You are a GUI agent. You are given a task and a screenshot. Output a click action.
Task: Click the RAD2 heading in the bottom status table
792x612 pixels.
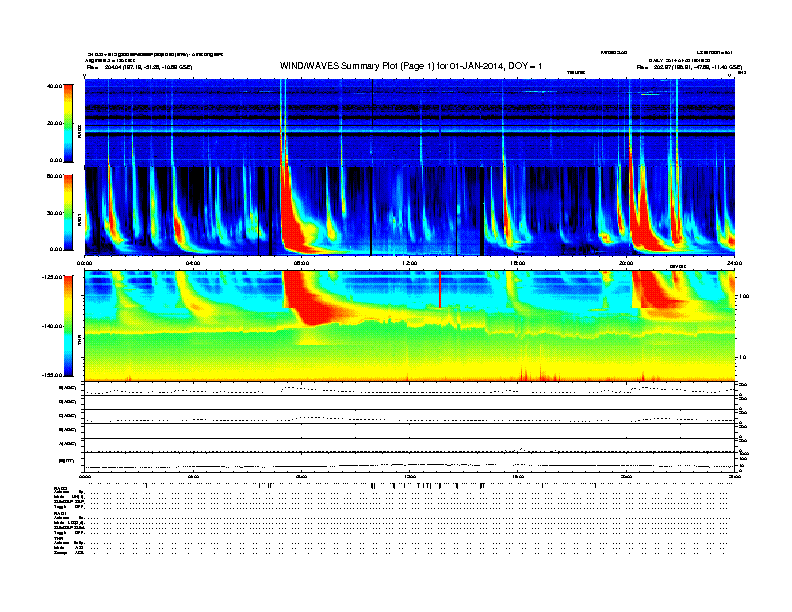[x=61, y=488]
